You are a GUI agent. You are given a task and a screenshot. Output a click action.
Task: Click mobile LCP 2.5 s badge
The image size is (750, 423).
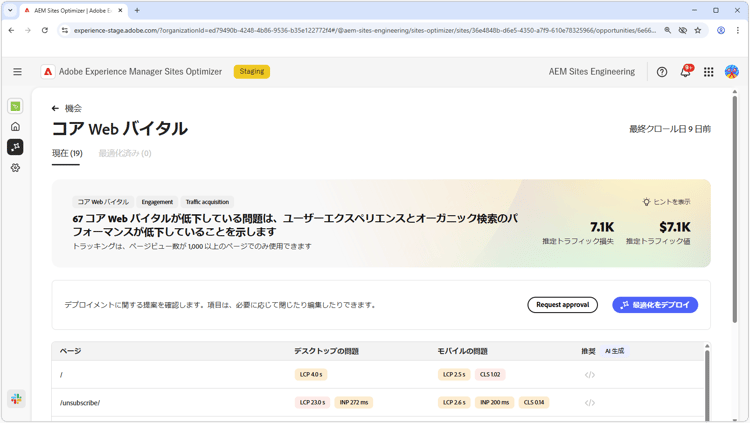pyautogui.click(x=454, y=375)
